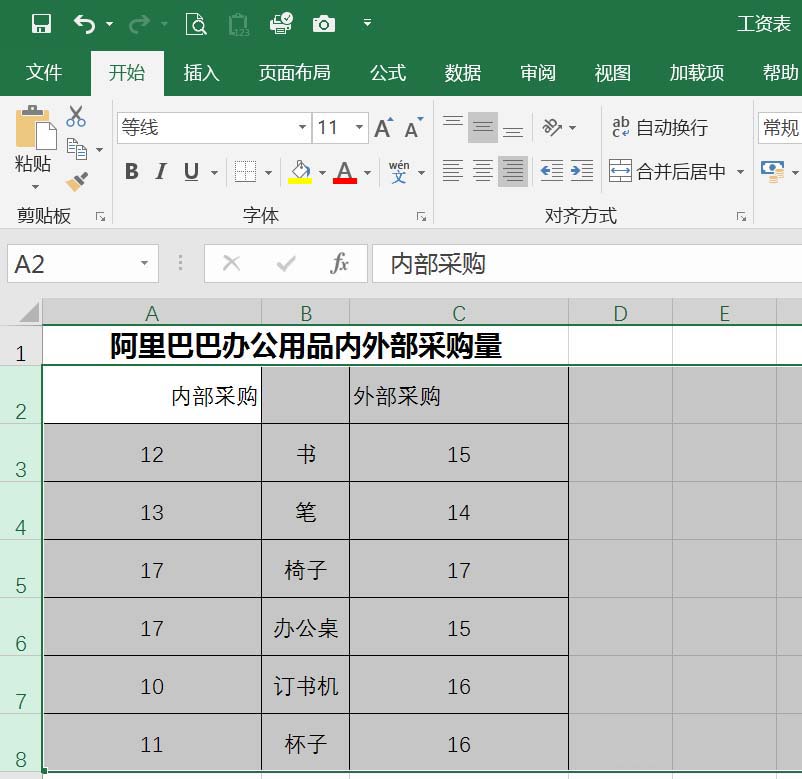The image size is (802, 779).
Task: Click the wén phonetic guide icon
Action: coord(399,171)
